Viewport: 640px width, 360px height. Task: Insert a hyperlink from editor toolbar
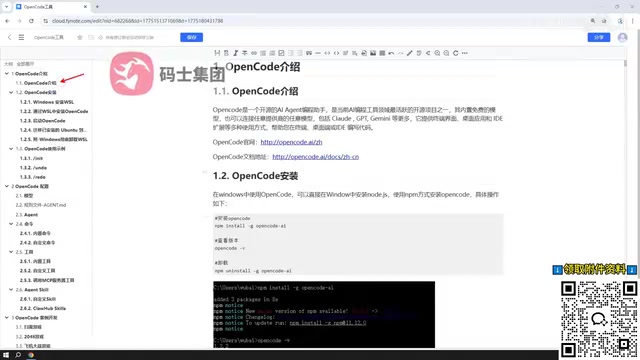[x=254, y=53]
